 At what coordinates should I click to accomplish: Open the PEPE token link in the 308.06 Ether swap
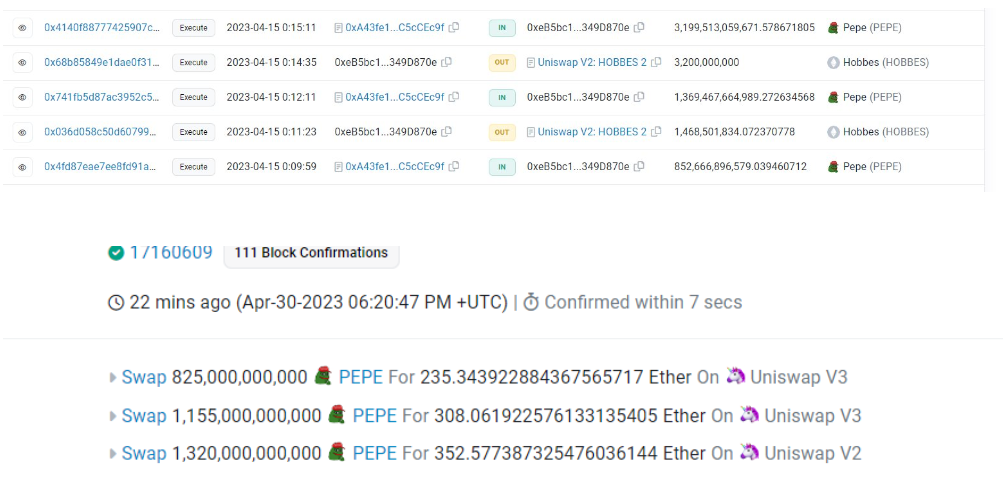[x=375, y=415]
